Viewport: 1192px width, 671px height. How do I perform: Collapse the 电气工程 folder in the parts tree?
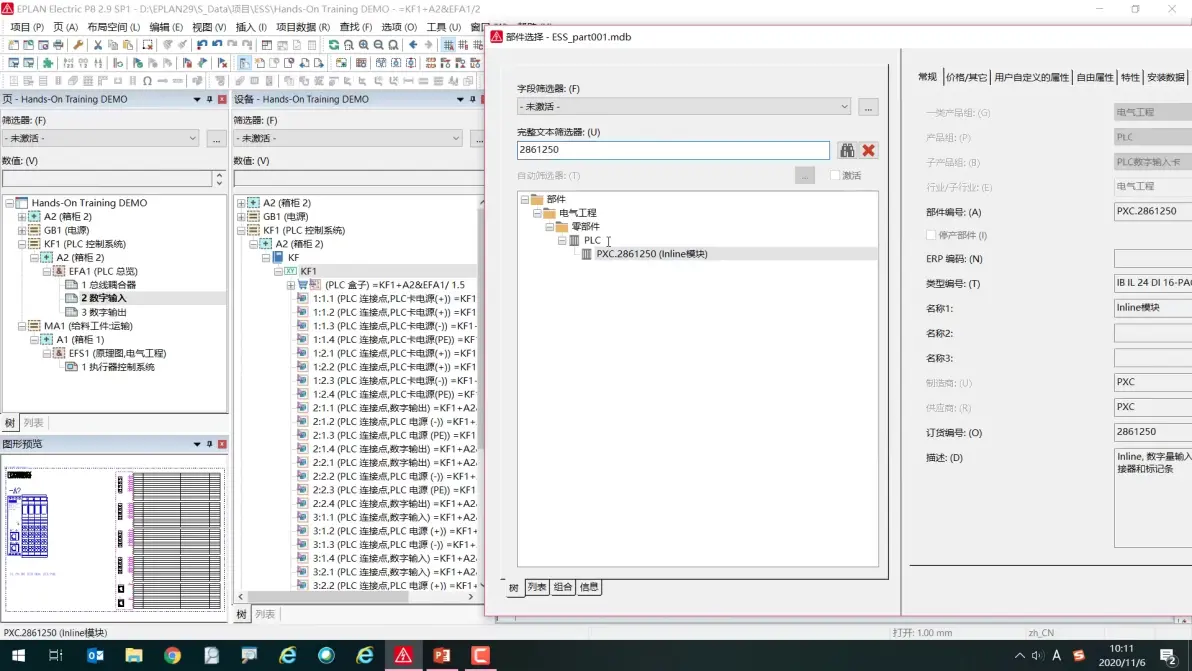(537, 213)
